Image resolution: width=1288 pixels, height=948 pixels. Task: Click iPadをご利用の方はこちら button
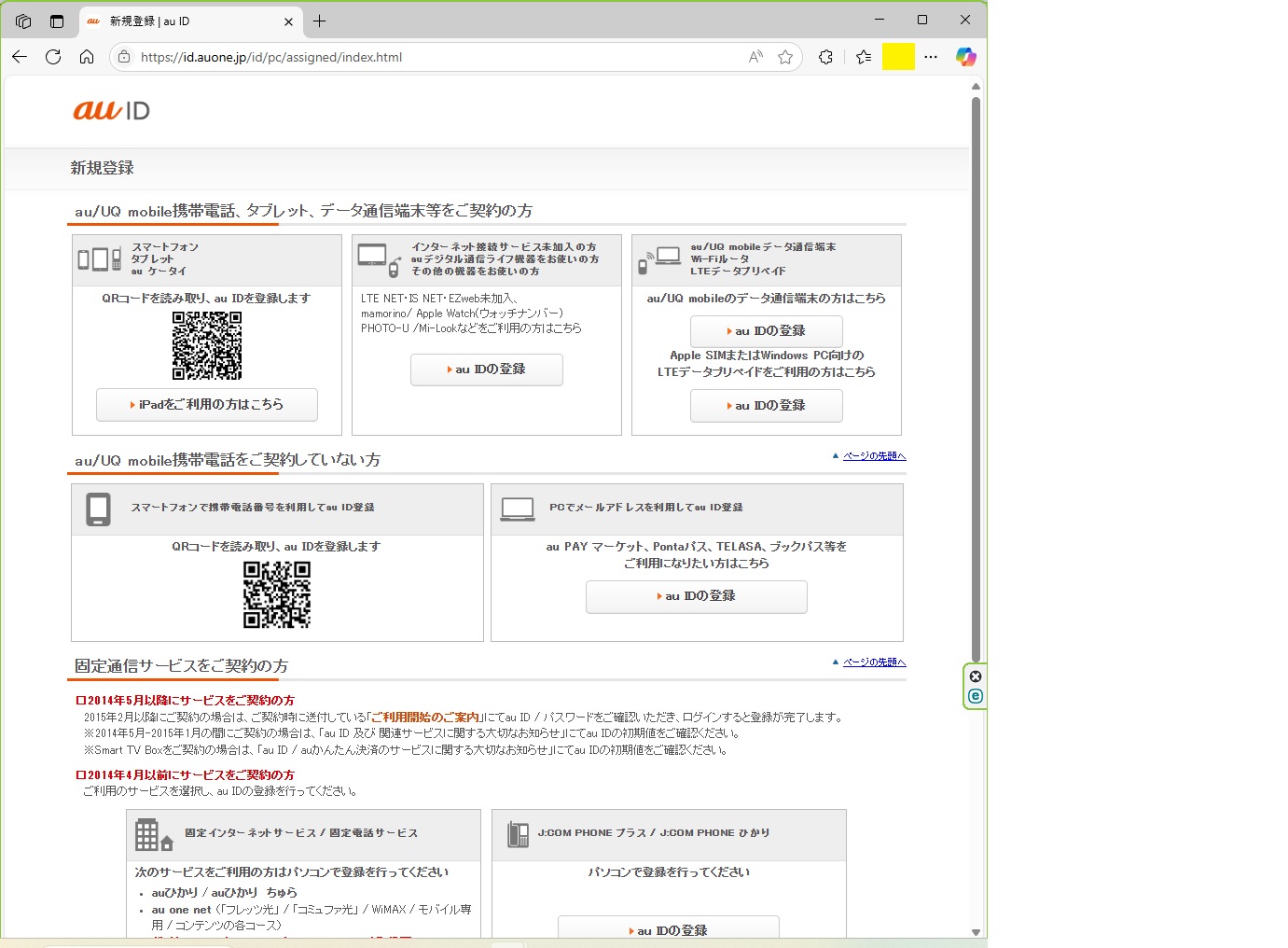pyautogui.click(x=207, y=405)
